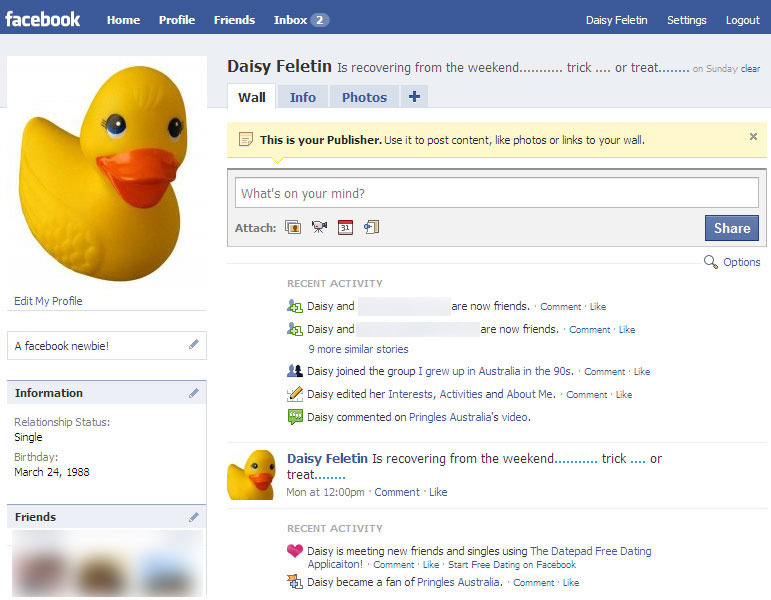Screen dimensions: 771x600
Task: Open the Inbox from the top navigation
Action: coord(300,20)
